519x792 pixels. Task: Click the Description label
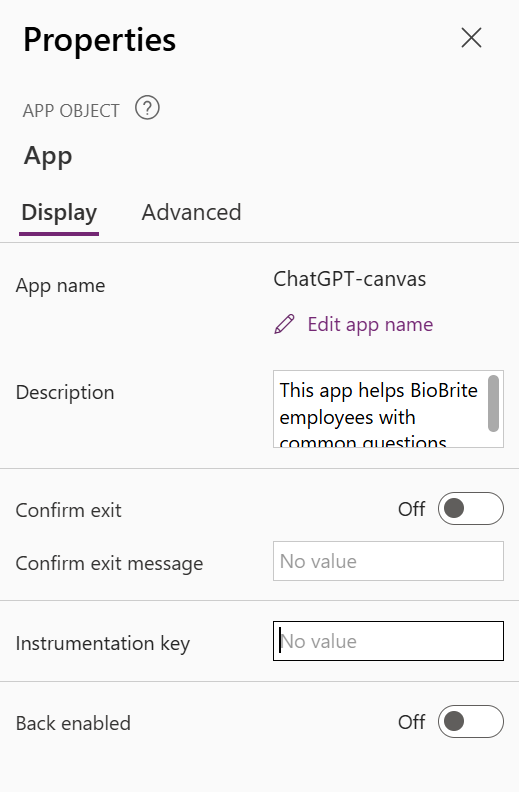[65, 392]
